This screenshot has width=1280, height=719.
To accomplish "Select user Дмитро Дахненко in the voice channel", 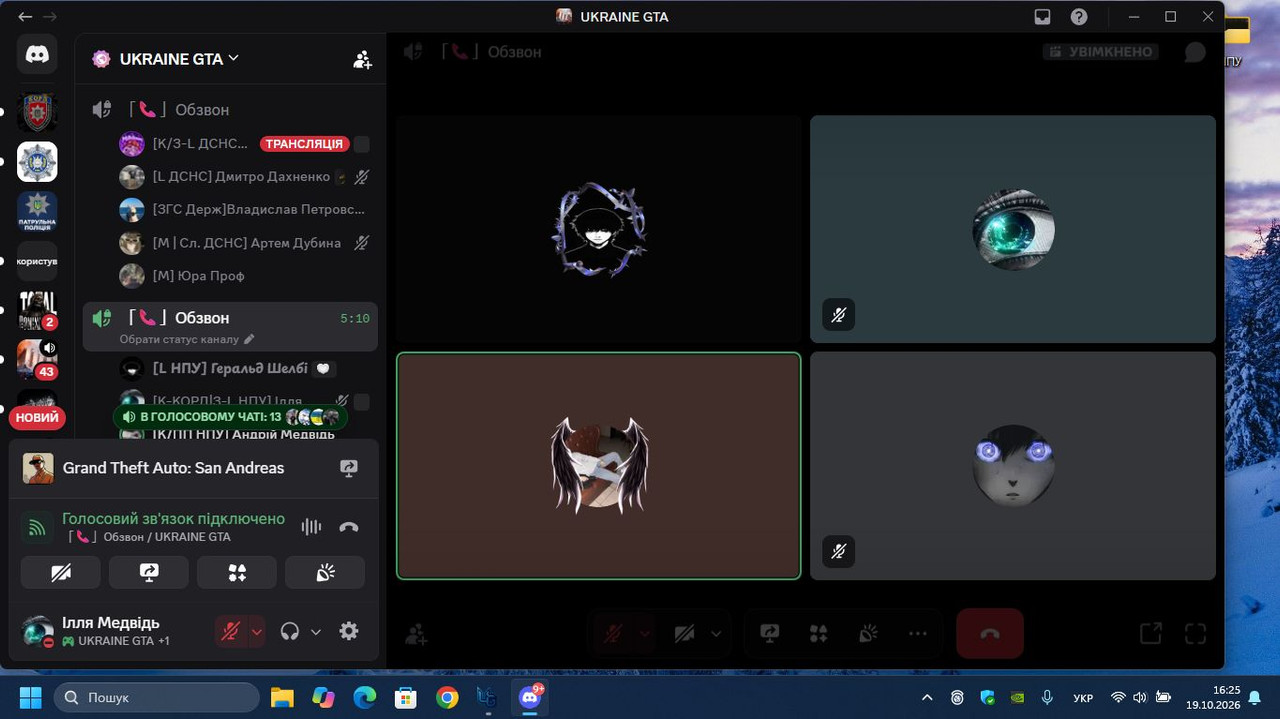I will (245, 177).
